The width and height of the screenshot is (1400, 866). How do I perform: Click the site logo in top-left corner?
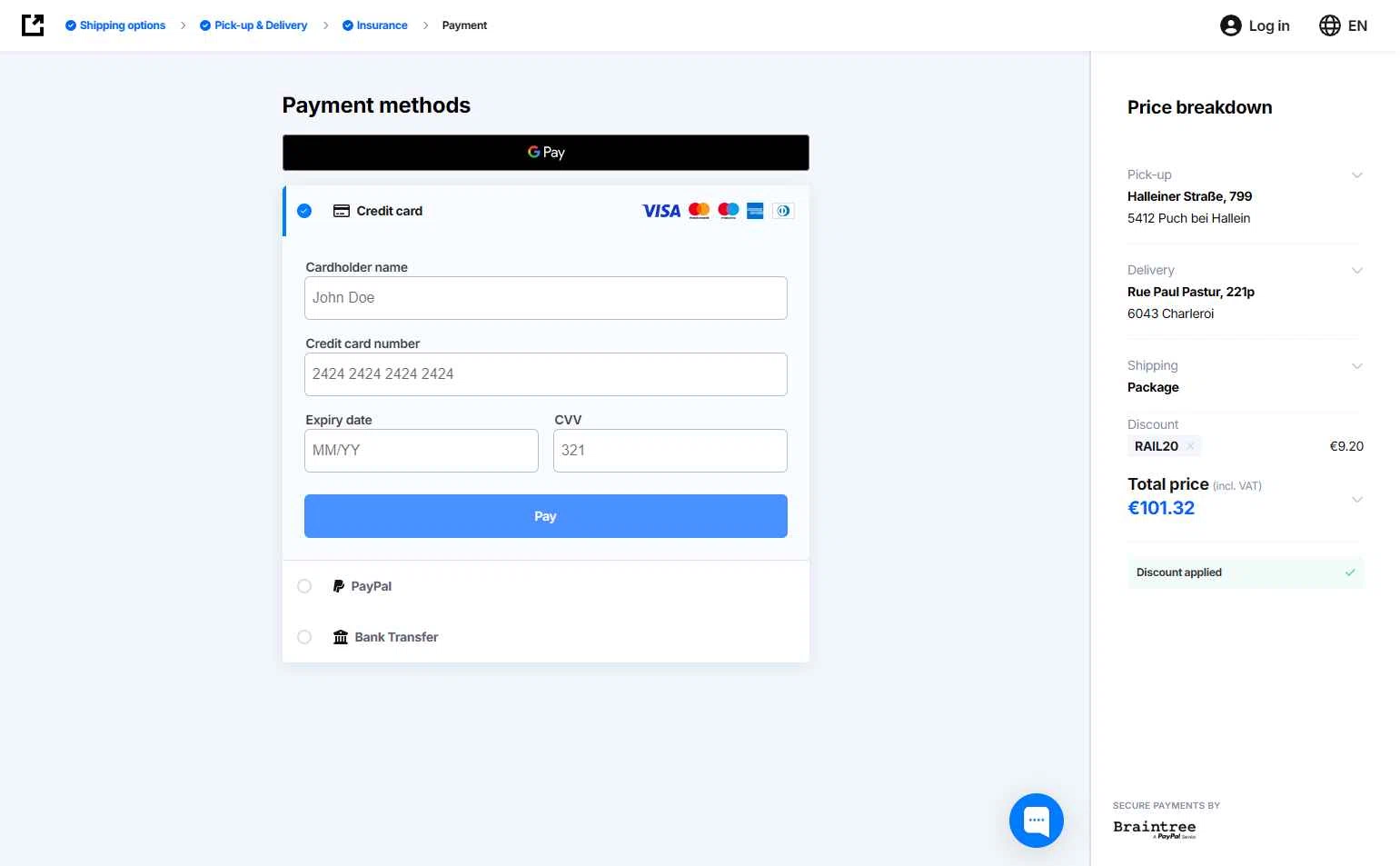(x=33, y=25)
